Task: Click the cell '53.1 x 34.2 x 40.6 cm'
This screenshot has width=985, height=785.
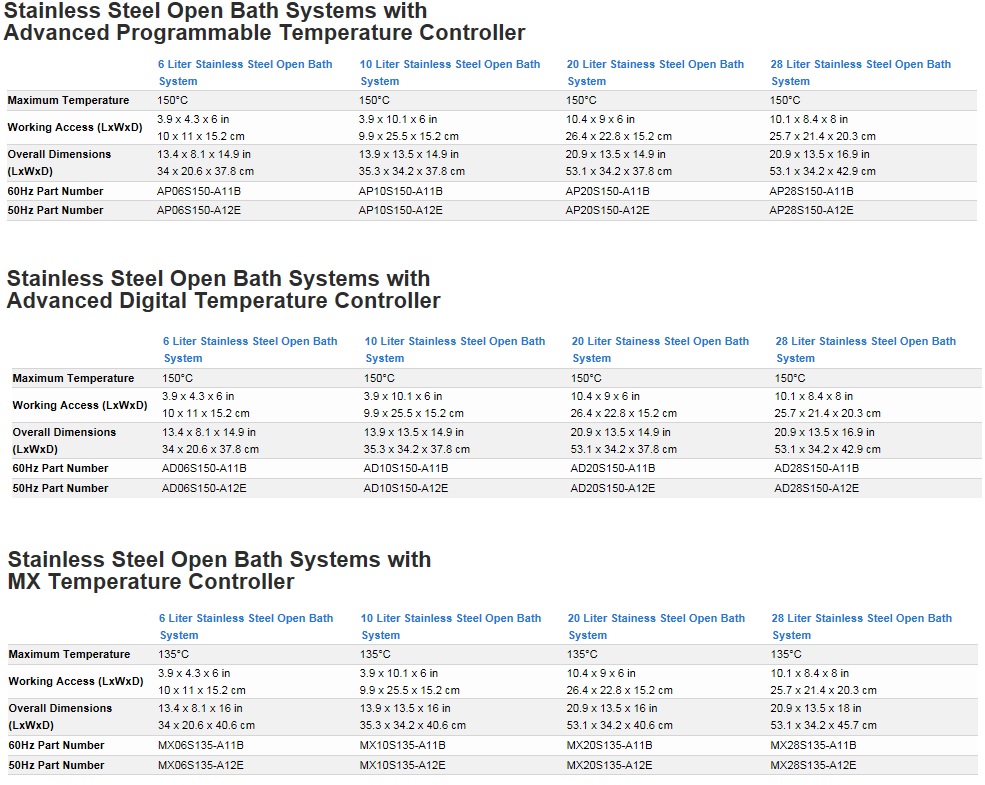Action: [x=620, y=725]
